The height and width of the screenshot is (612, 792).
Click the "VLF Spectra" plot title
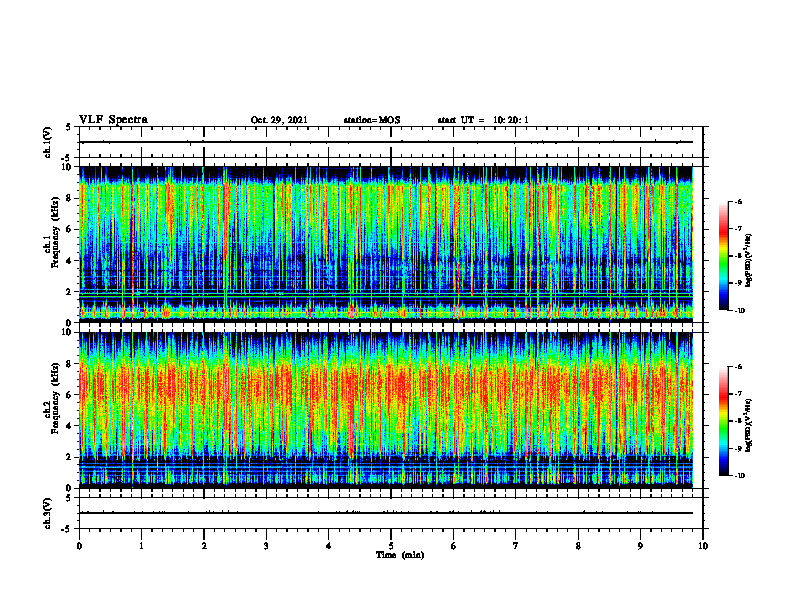click(113, 120)
